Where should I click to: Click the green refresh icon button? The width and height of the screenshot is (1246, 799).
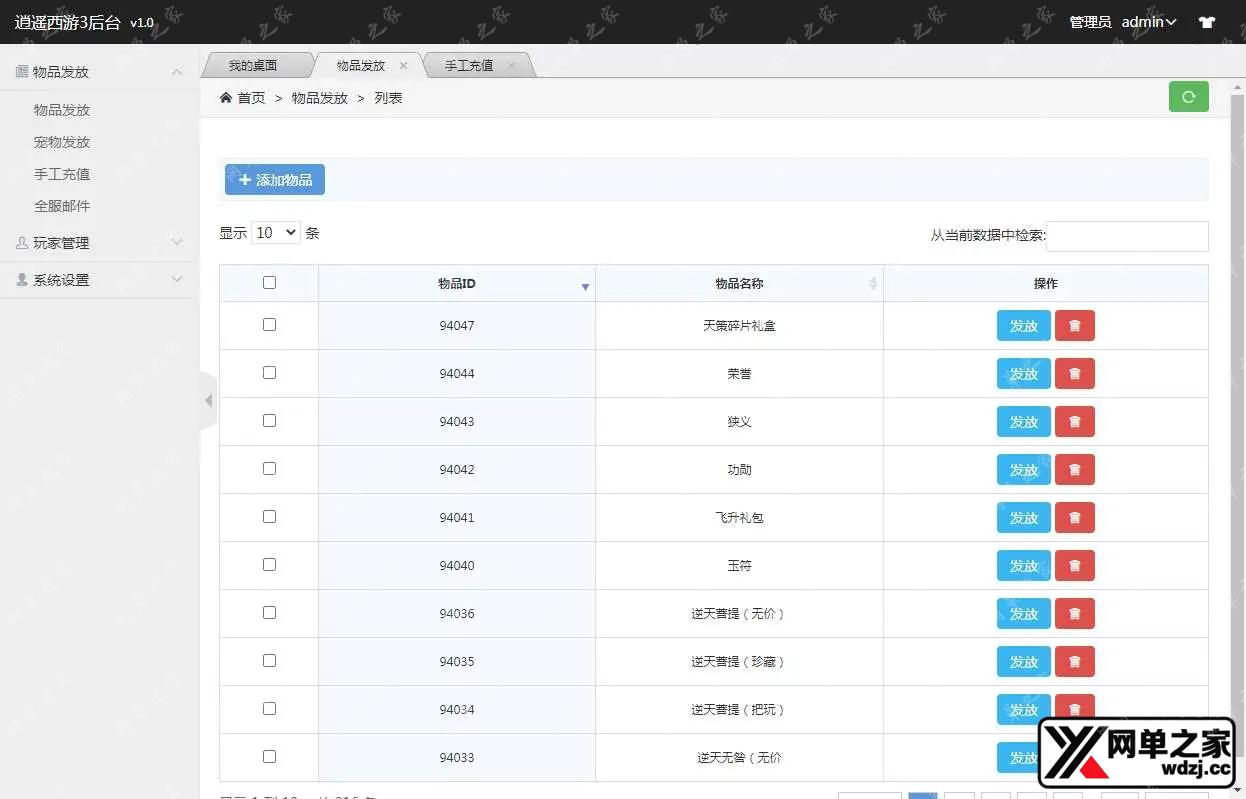coord(1188,97)
